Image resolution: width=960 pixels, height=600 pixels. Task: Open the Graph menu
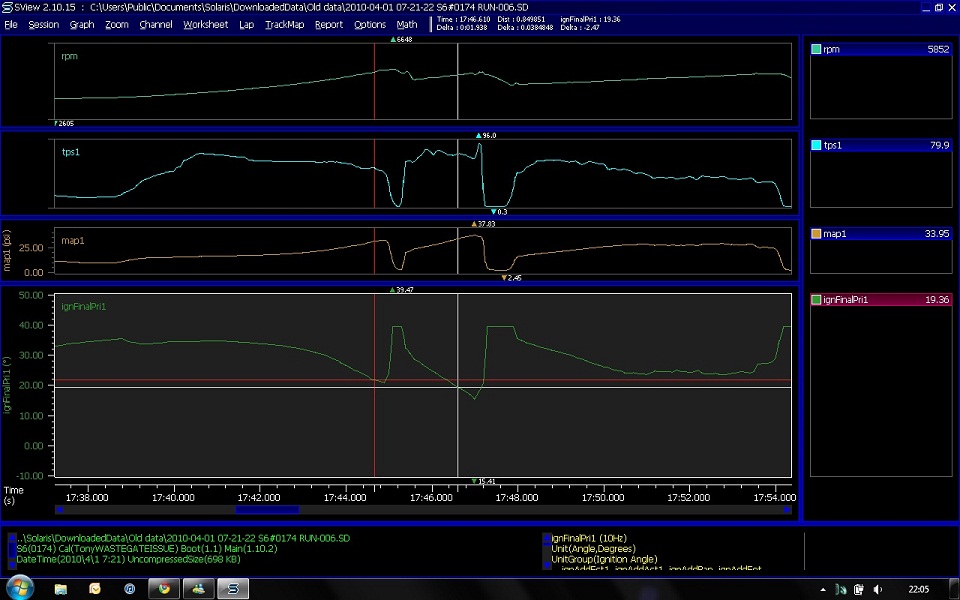pos(81,24)
